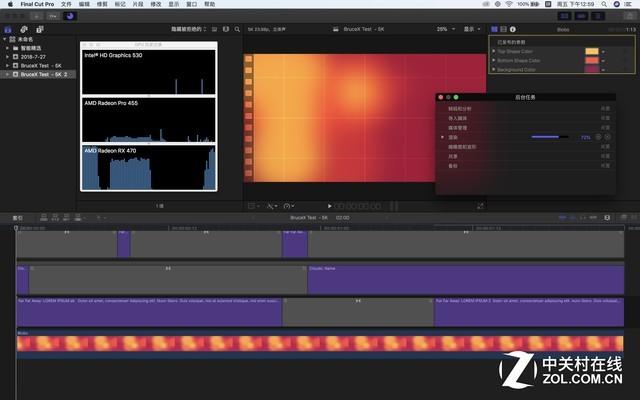Select the Cloudy Name title clip in timeline
The width and height of the screenshot is (640, 400).
tap(466, 280)
